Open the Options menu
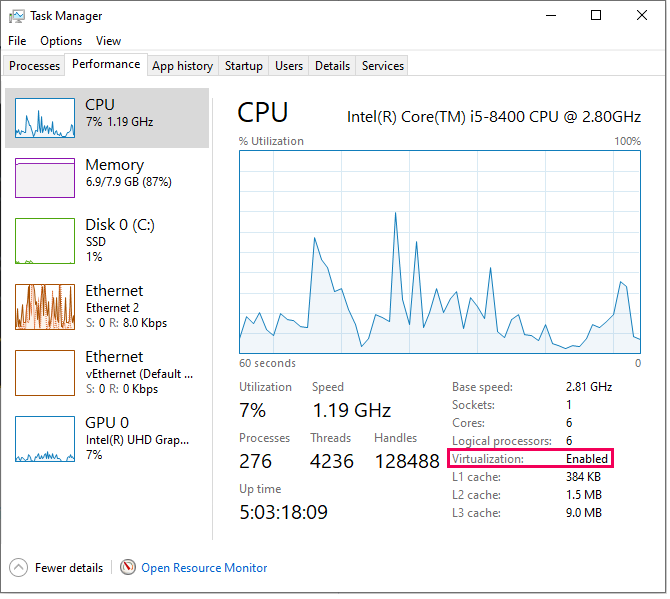670x599 pixels. [61, 41]
